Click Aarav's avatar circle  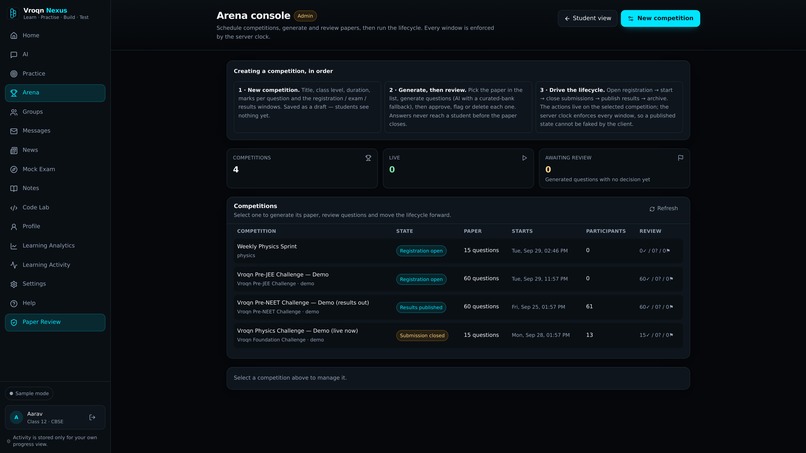point(16,418)
